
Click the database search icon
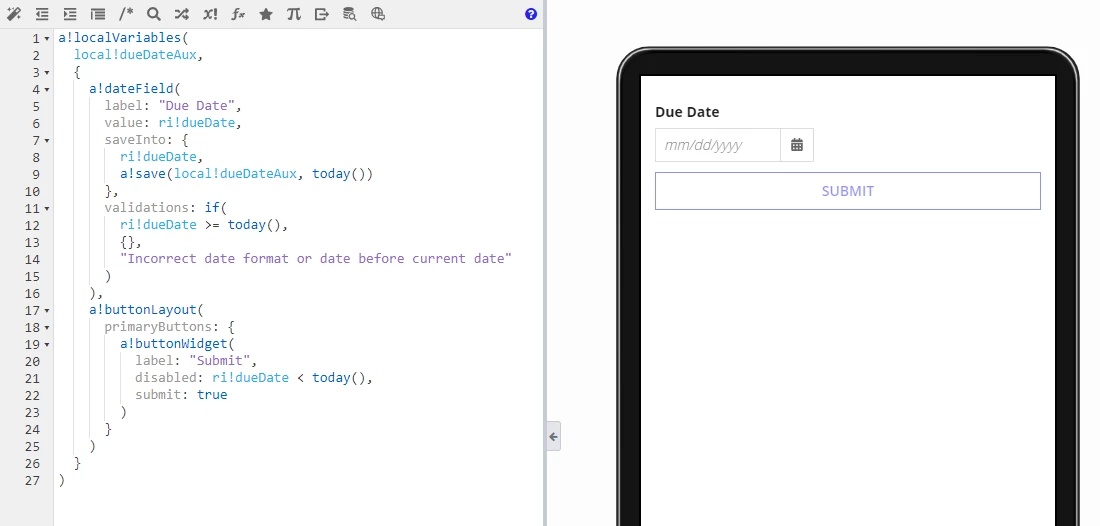(x=349, y=14)
